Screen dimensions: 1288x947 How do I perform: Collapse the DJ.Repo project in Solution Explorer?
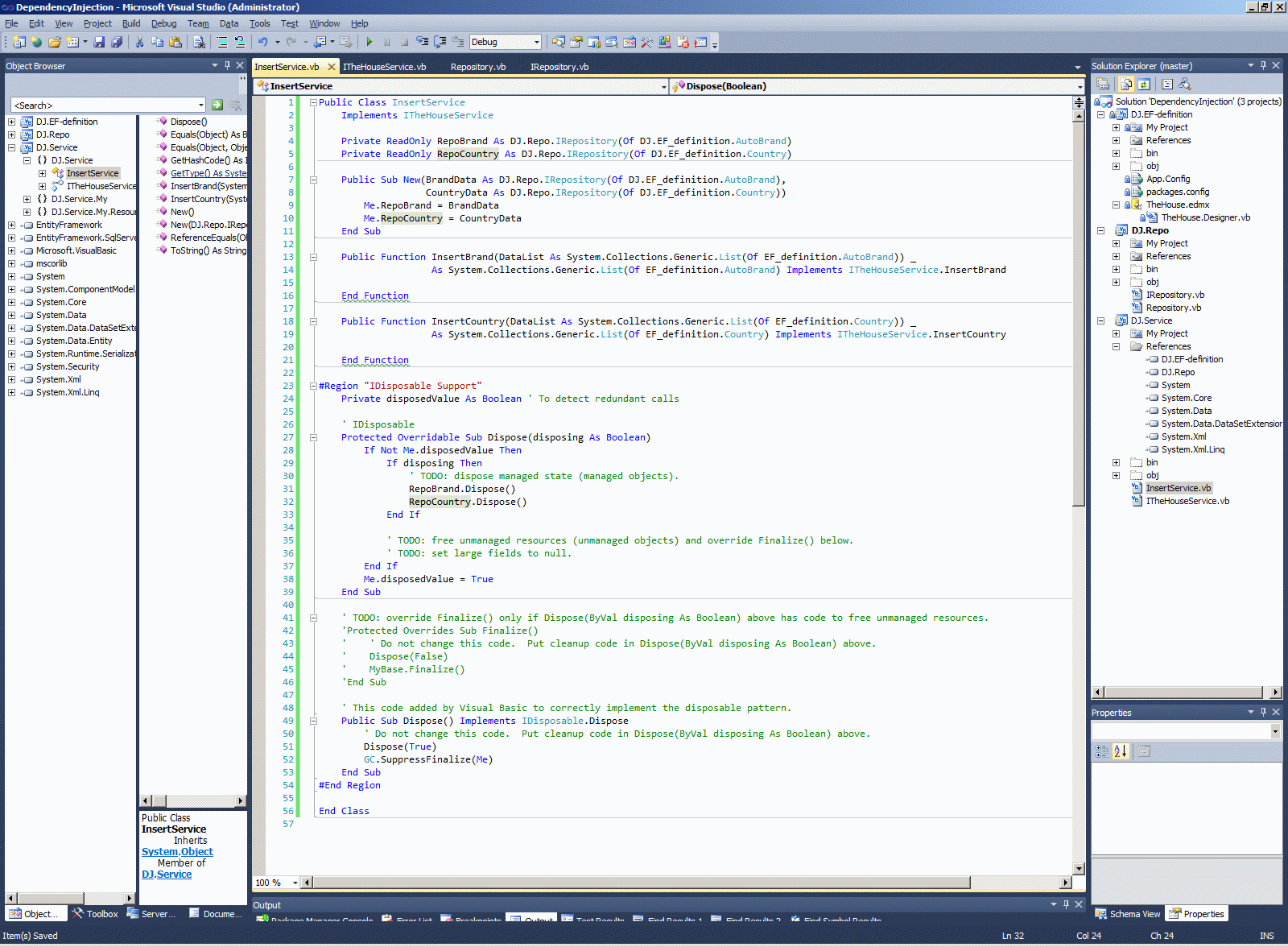coord(1100,230)
